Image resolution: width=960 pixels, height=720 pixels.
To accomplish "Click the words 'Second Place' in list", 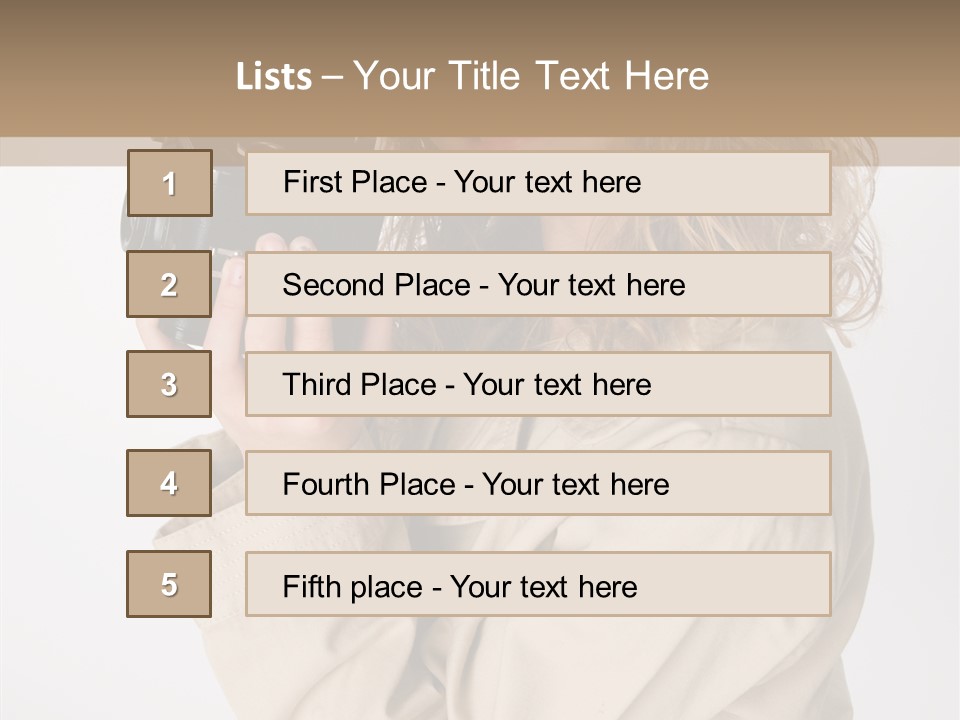I will tap(377, 285).
